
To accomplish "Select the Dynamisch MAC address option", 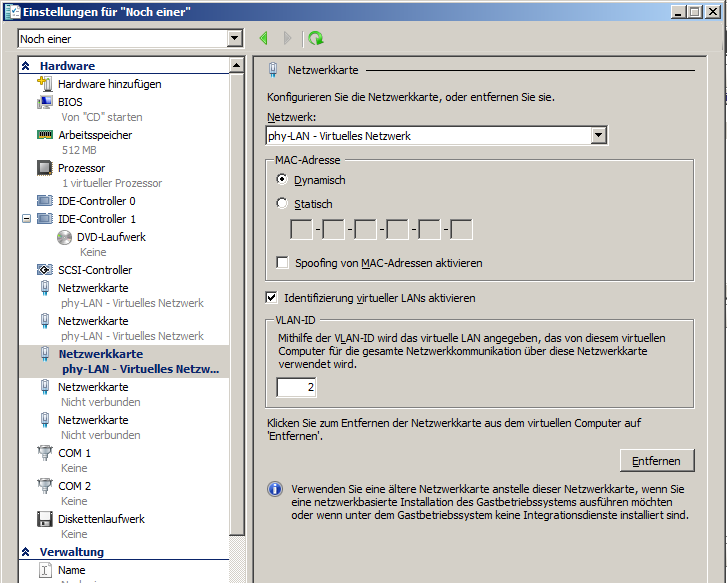I will [x=281, y=179].
